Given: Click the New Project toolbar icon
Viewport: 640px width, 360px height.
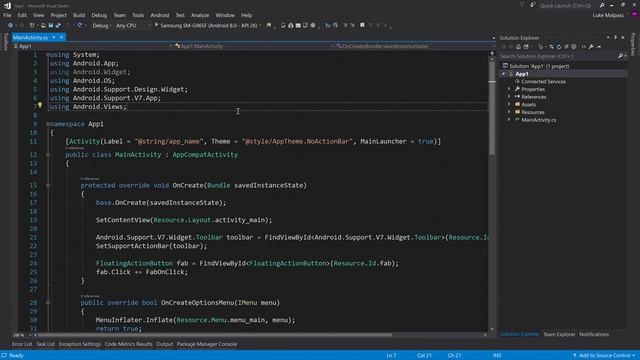Looking at the screenshot, I should (x=32, y=25).
